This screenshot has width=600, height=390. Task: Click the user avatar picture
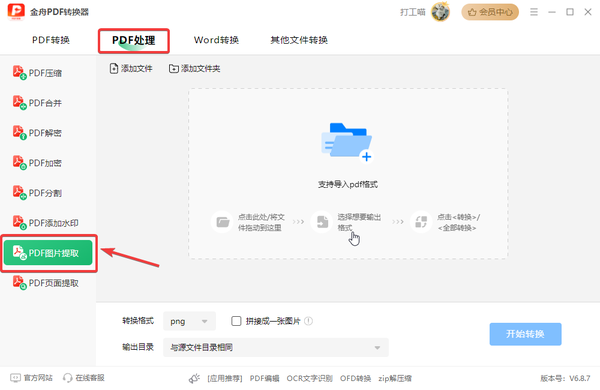click(x=440, y=12)
